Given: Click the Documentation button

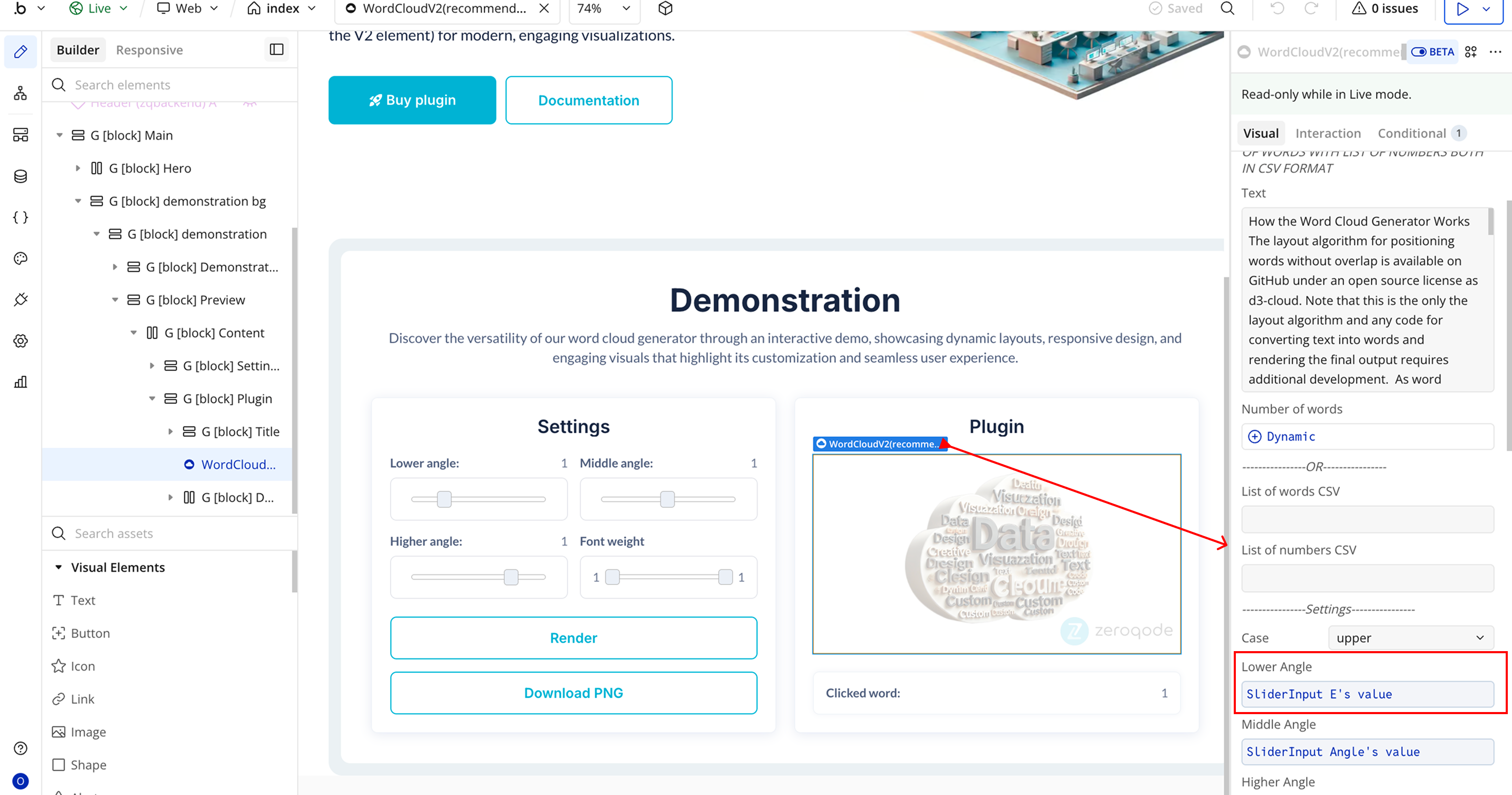Looking at the screenshot, I should click(x=588, y=100).
